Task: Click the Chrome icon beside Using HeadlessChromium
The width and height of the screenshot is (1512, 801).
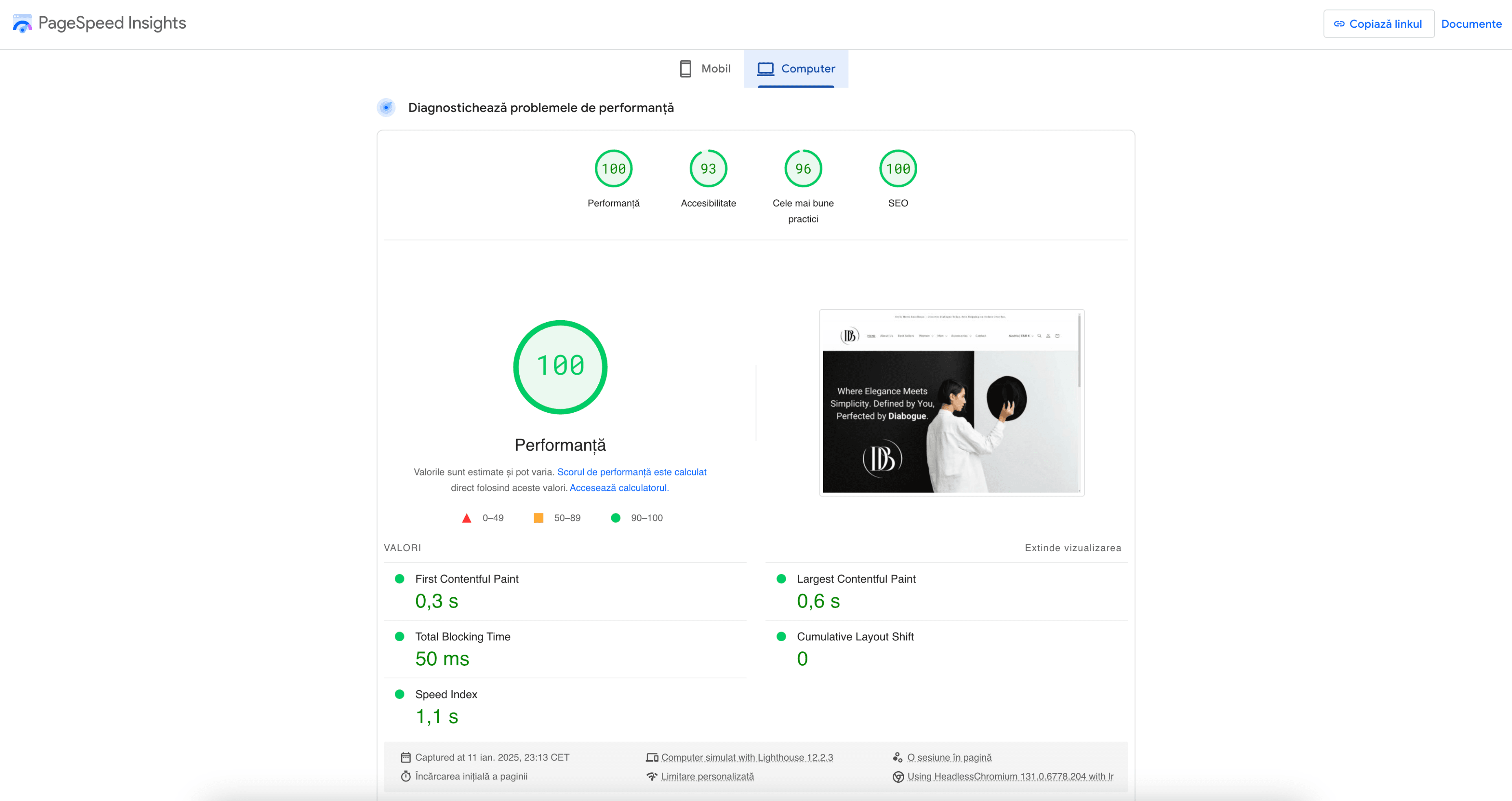Action: click(897, 777)
